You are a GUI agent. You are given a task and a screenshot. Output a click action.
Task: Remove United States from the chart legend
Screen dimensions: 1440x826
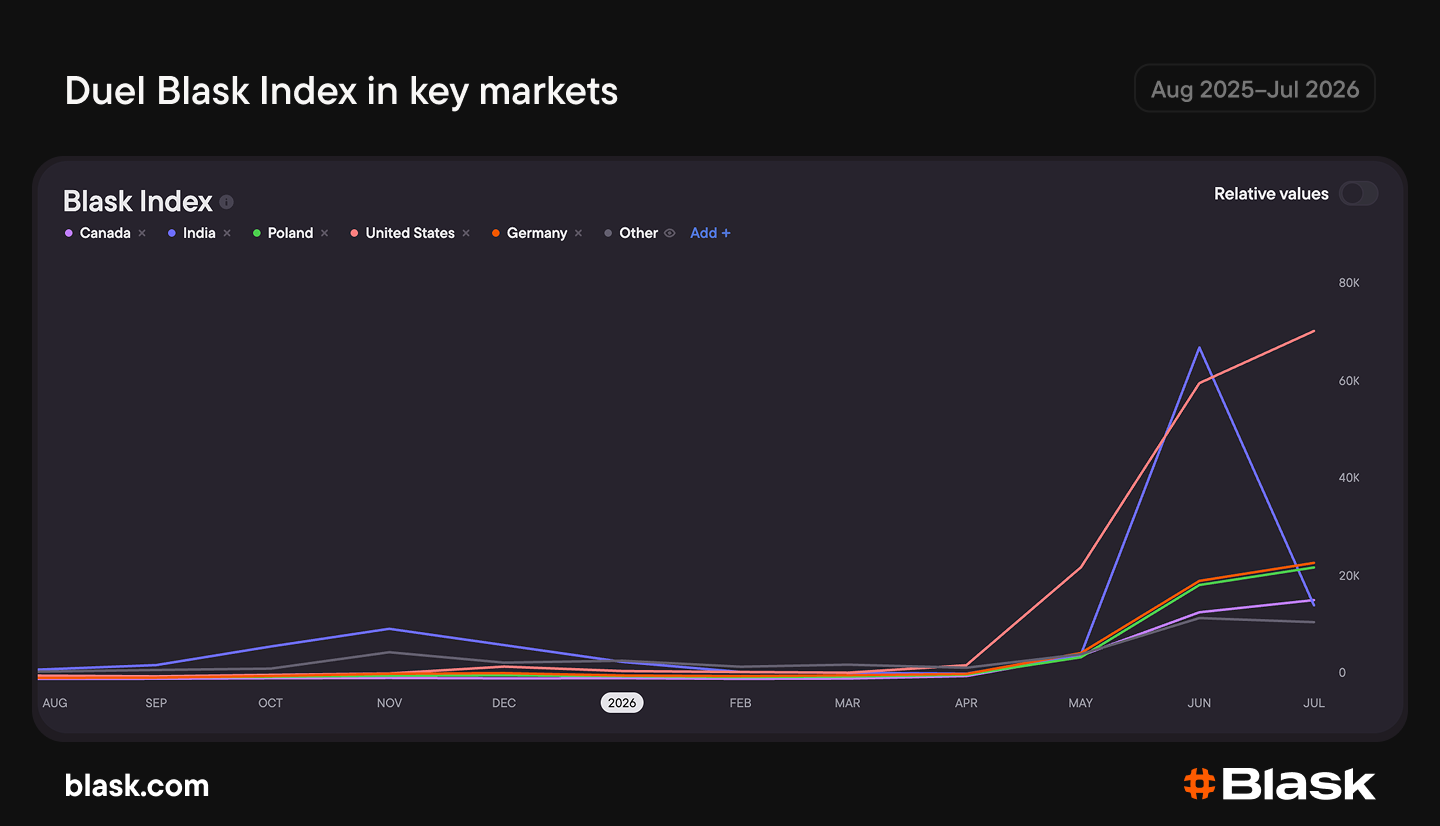[466, 233]
